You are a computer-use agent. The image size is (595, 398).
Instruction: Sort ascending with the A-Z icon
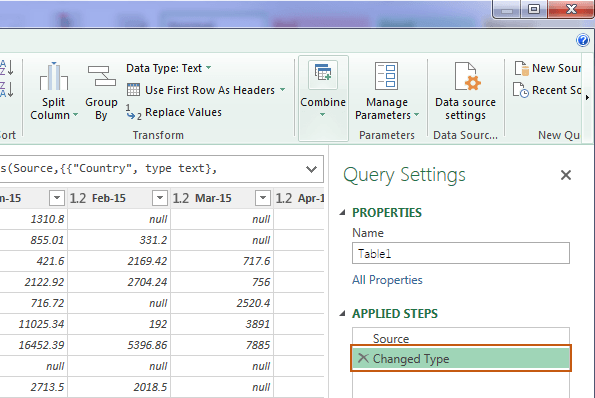coord(7,68)
